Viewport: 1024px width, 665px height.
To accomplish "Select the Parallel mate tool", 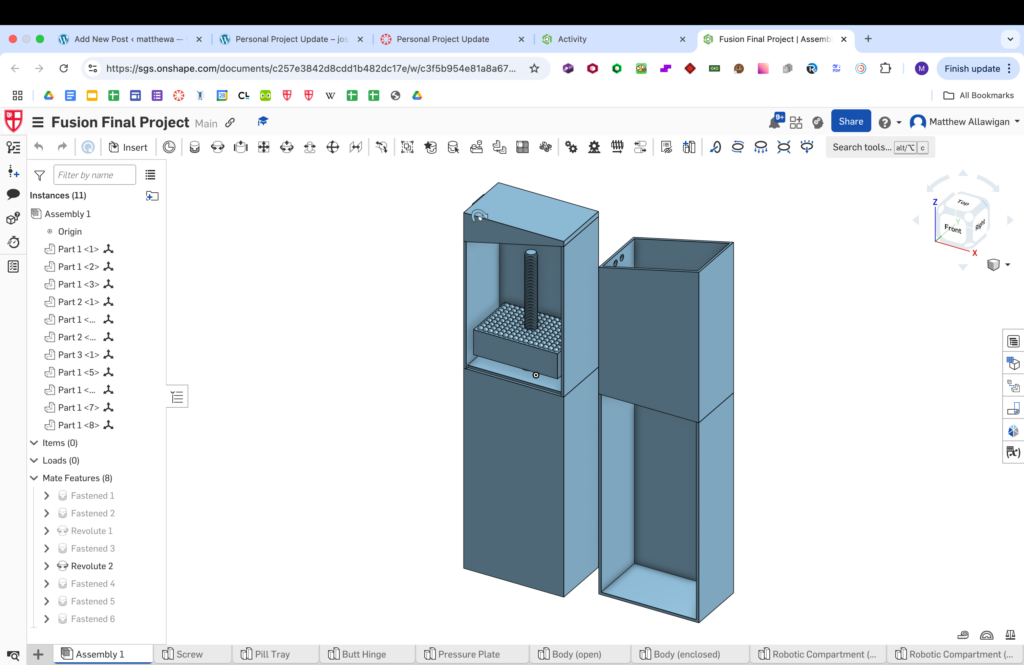I will pos(355,147).
